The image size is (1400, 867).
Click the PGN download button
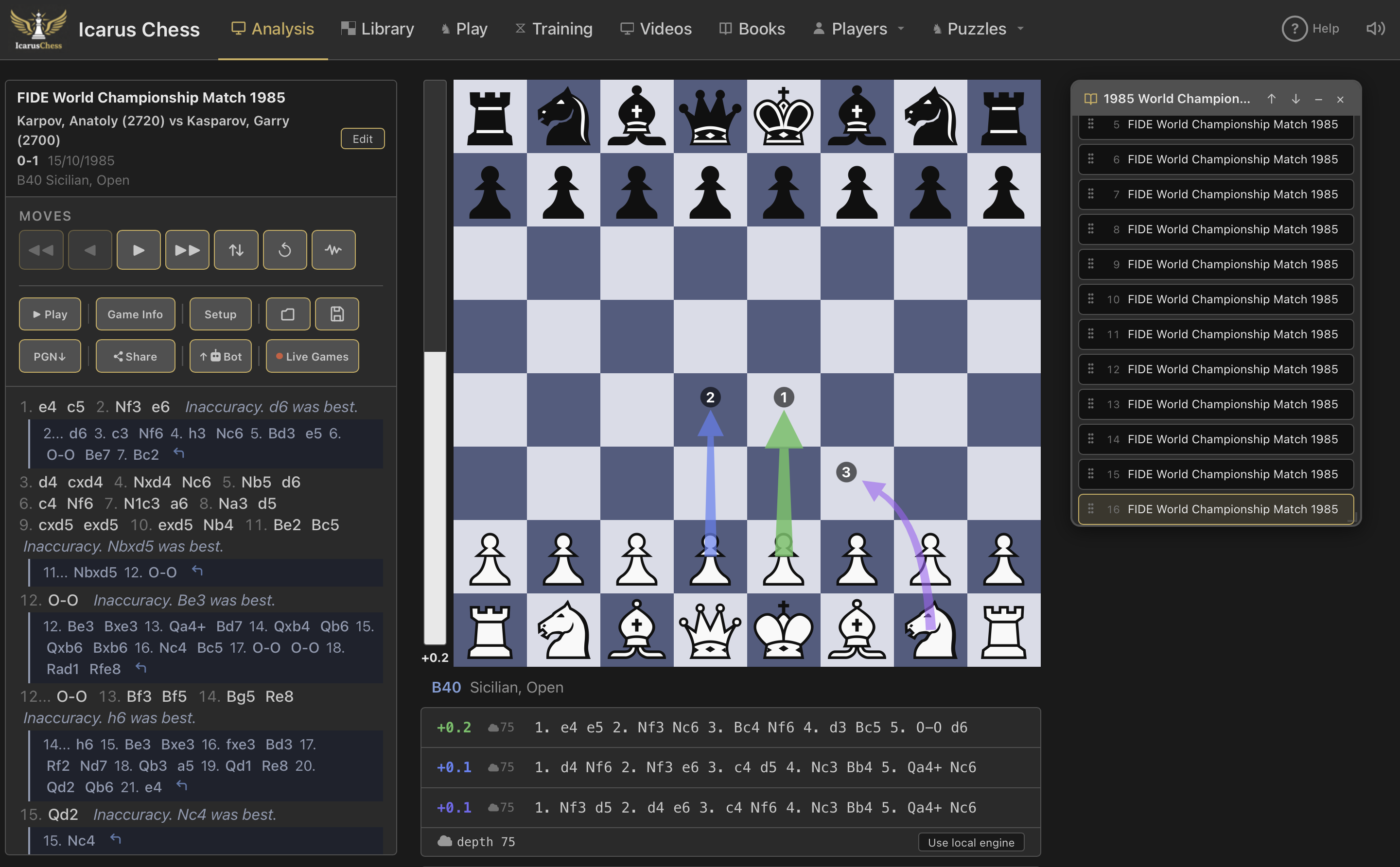(x=50, y=356)
